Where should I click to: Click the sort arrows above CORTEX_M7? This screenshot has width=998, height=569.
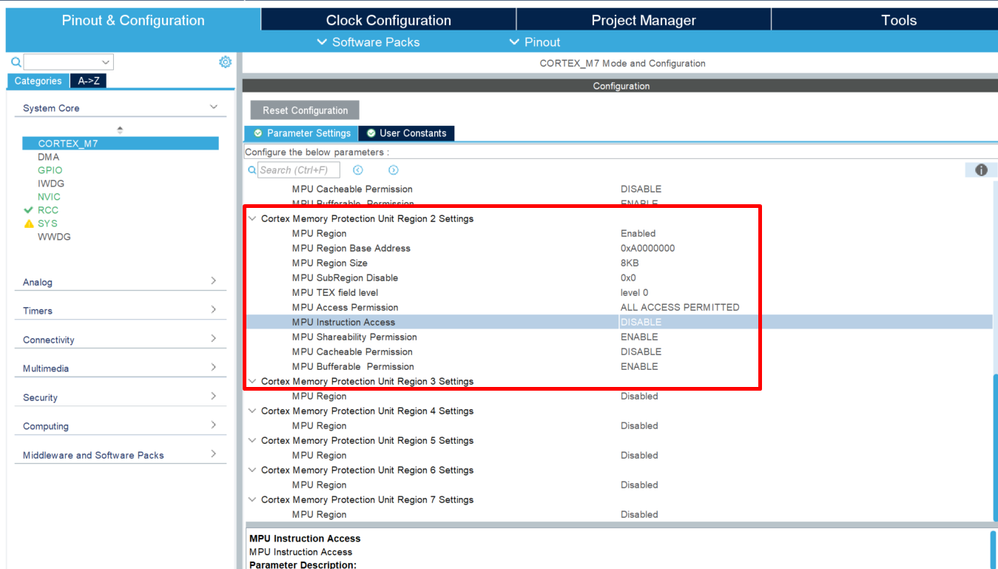point(120,130)
